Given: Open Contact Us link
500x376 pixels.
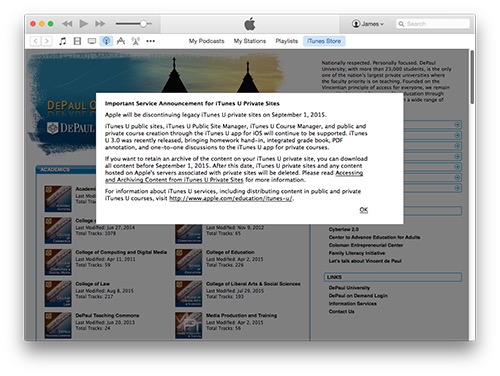Looking at the screenshot, I should (x=342, y=312).
